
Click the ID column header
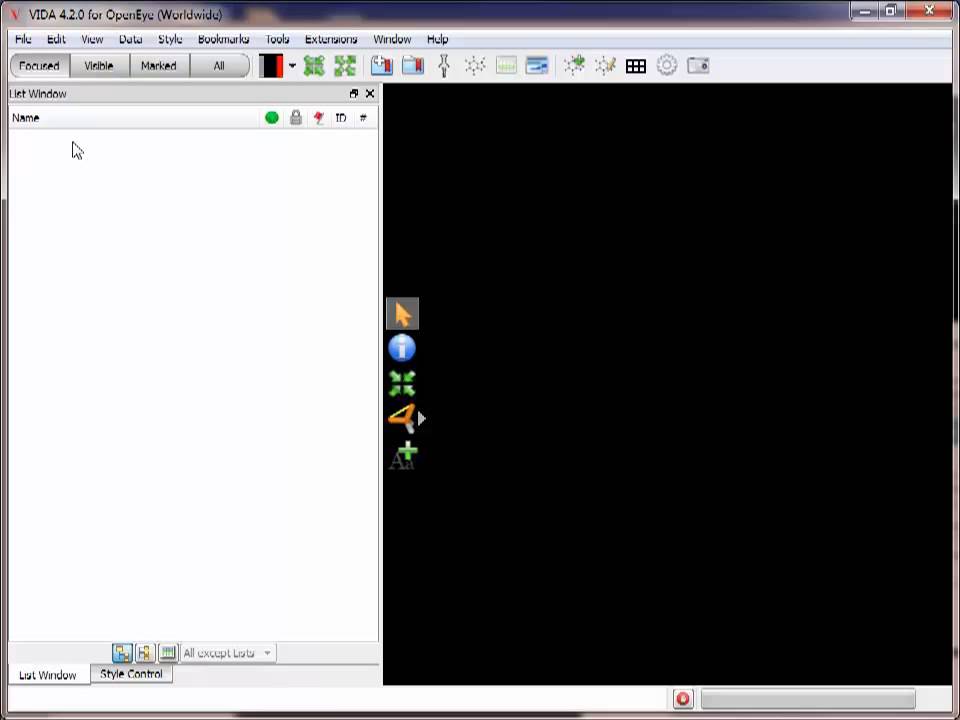tap(341, 118)
